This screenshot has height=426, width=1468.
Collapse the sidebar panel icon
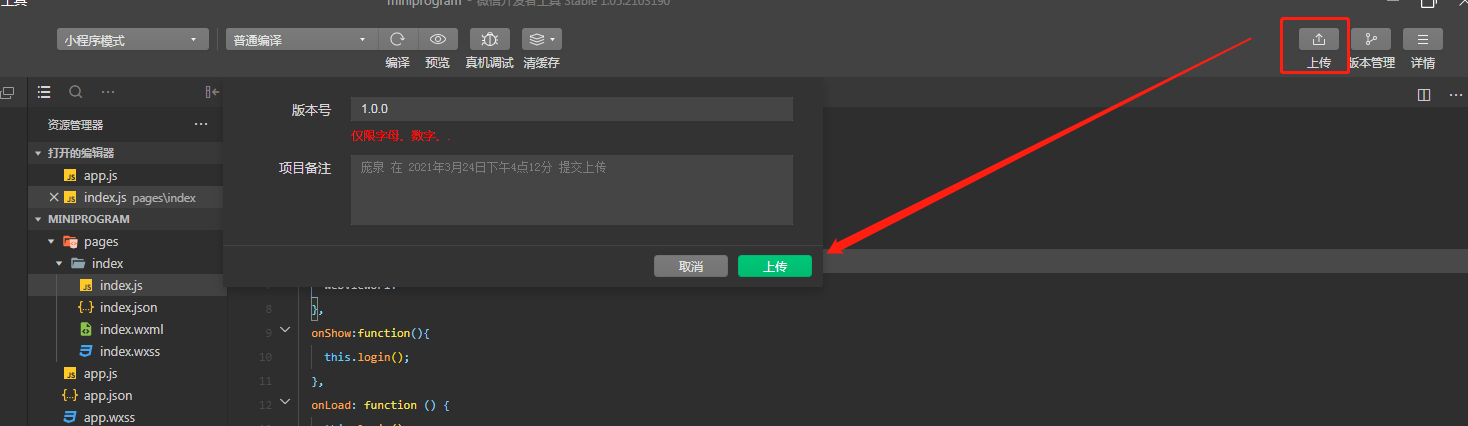coord(211,92)
